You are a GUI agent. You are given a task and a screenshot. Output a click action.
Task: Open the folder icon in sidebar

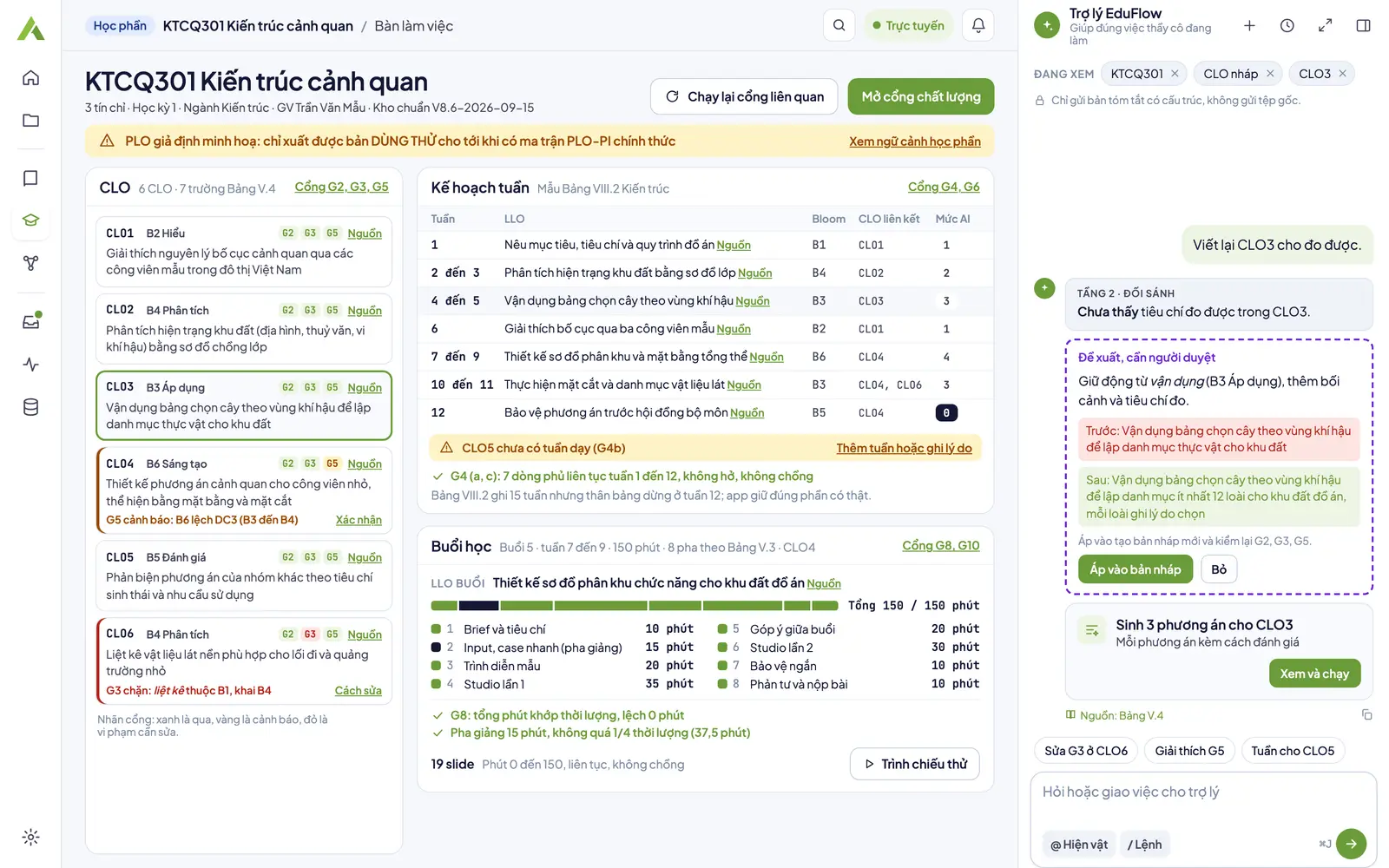[30, 121]
